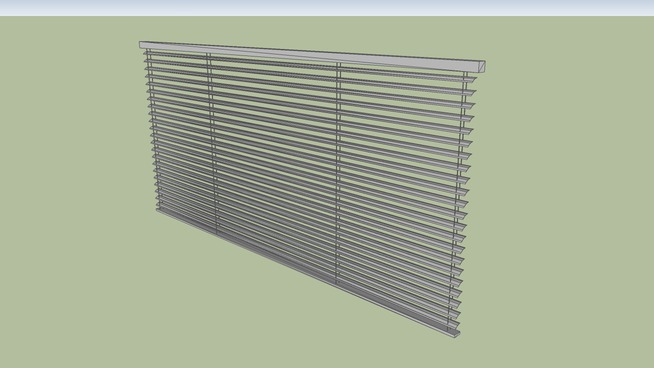
Task: Select the rightmost ladder cord
Action: coord(459,199)
